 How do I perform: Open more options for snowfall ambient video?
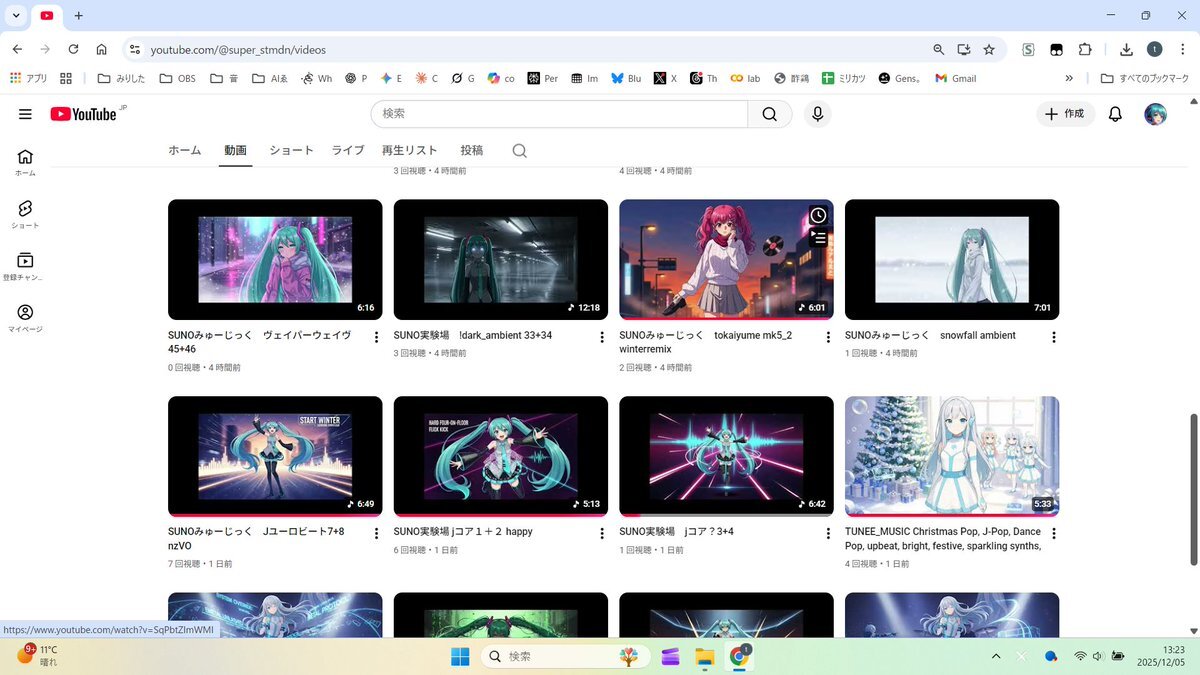[x=1053, y=338]
